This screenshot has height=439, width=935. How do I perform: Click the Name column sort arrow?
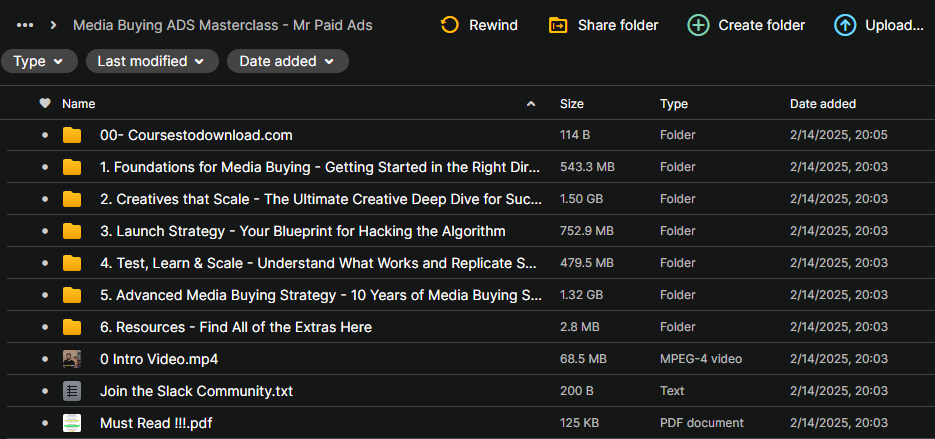coord(531,104)
